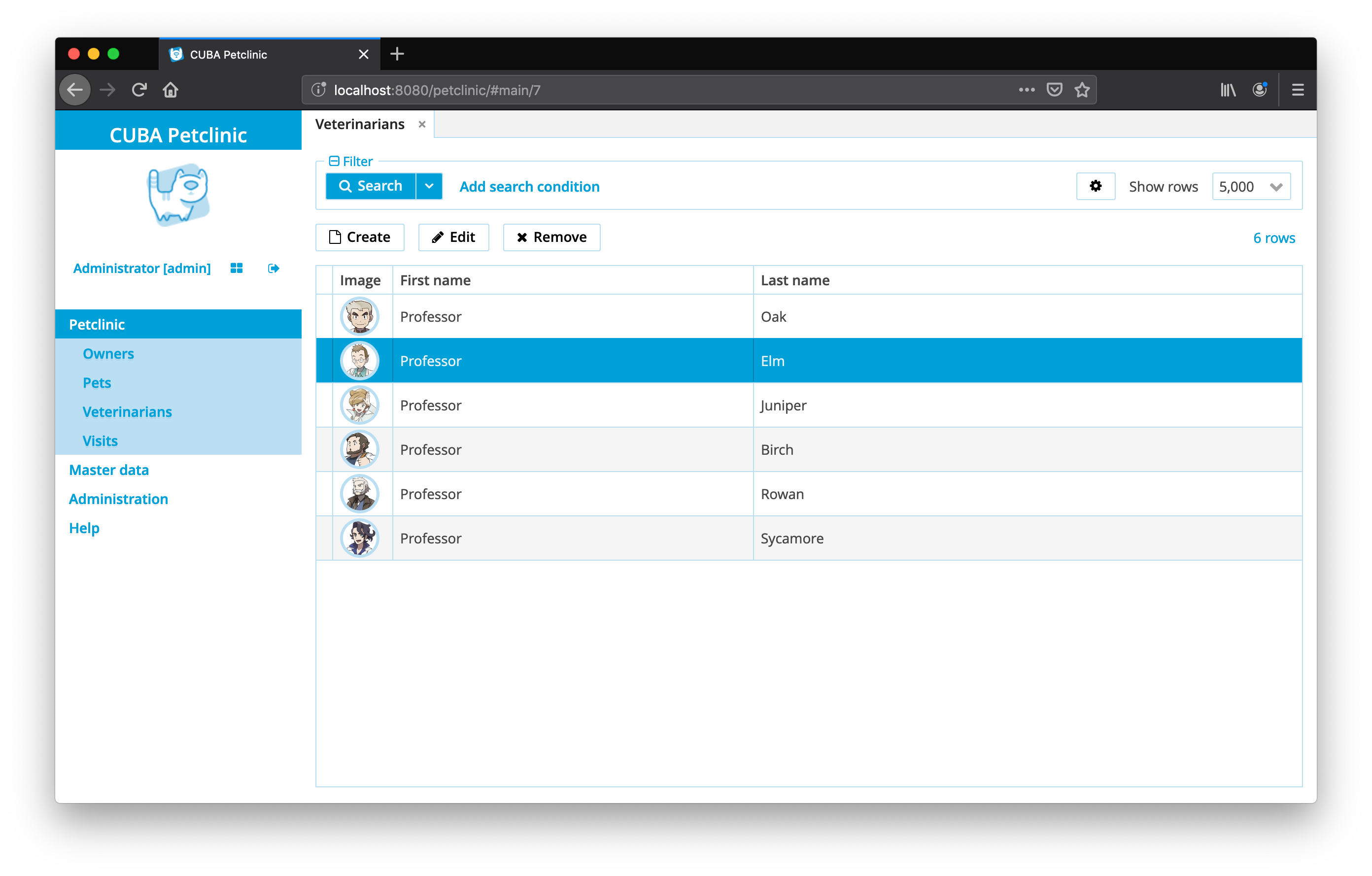Click Administrator [admin] user link
Screen dimensions: 1372x876
pyautogui.click(x=142, y=268)
